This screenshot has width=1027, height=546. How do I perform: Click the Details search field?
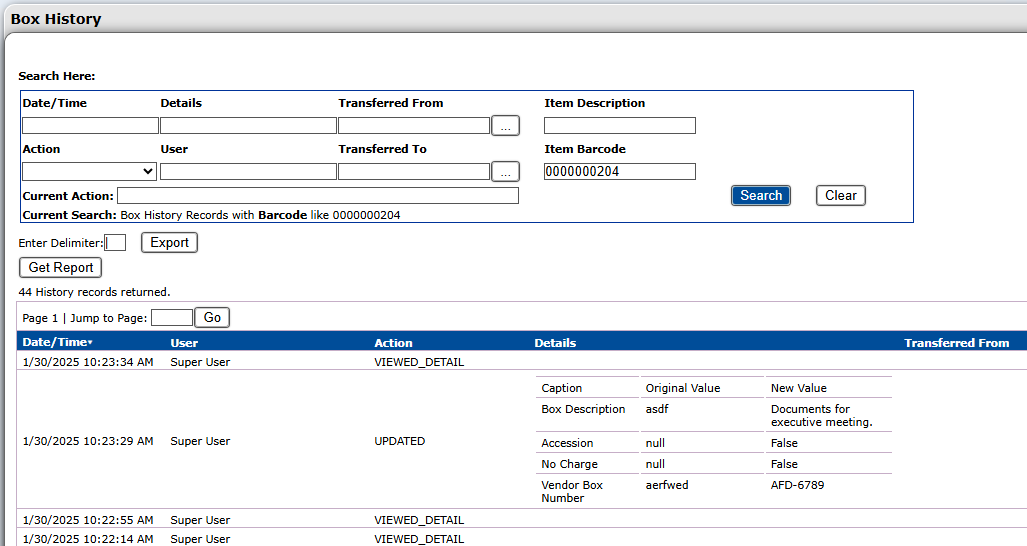coord(248,126)
